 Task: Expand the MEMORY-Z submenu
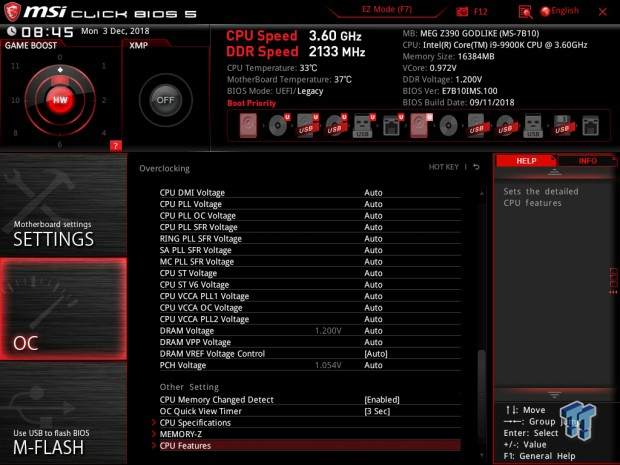point(310,434)
